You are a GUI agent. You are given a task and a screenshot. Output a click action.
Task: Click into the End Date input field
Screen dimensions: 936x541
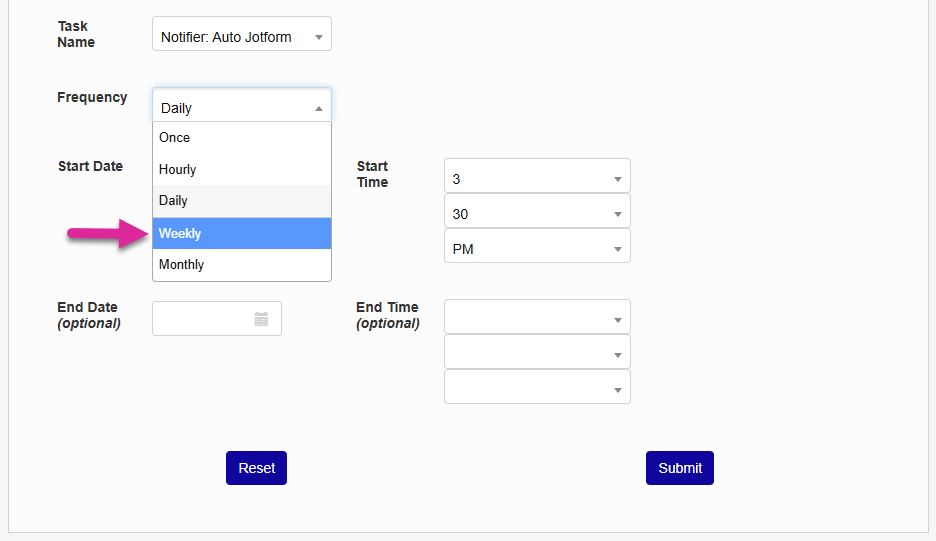point(217,319)
